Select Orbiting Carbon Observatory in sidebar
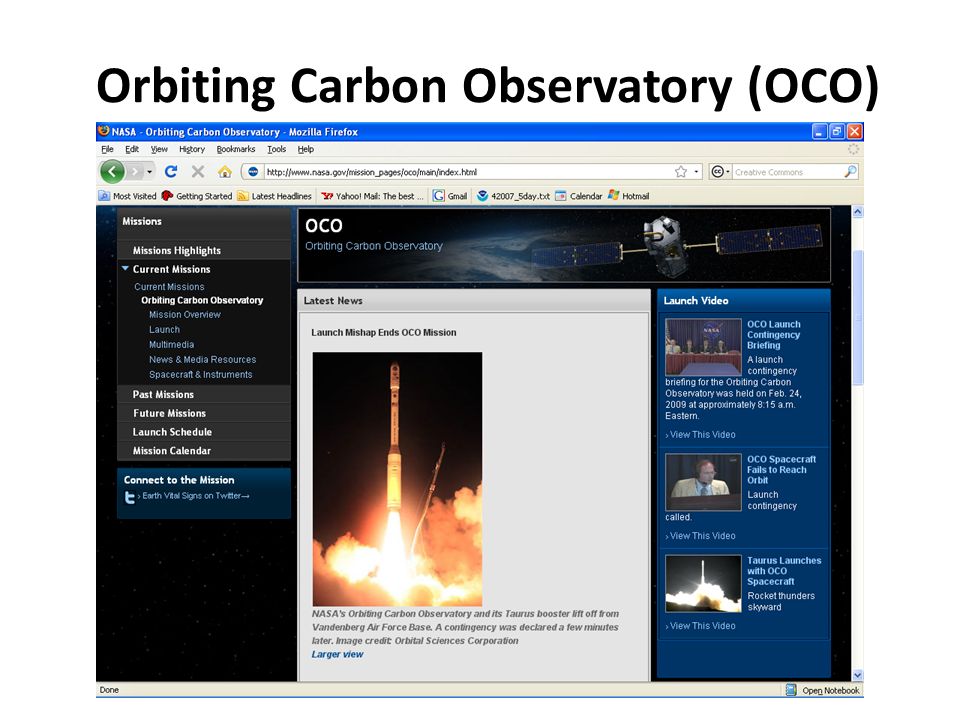The height and width of the screenshot is (720, 960). 202,300
